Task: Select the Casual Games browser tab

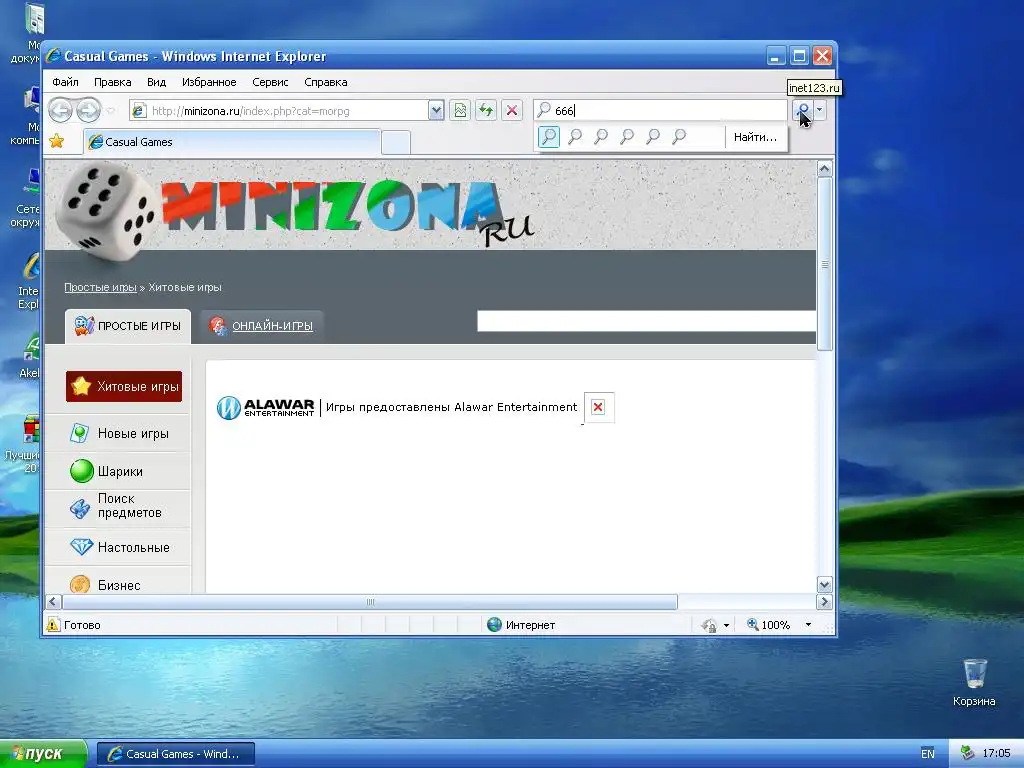Action: click(232, 142)
